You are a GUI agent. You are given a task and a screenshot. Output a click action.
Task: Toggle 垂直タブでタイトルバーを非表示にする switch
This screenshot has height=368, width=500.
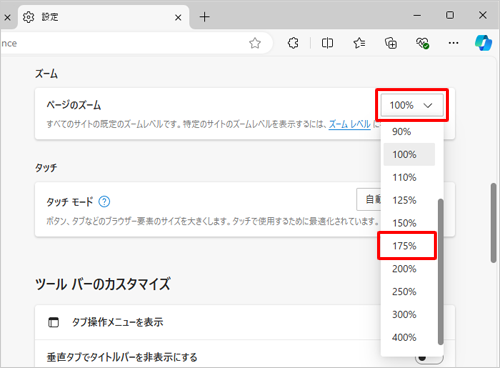(x=429, y=358)
